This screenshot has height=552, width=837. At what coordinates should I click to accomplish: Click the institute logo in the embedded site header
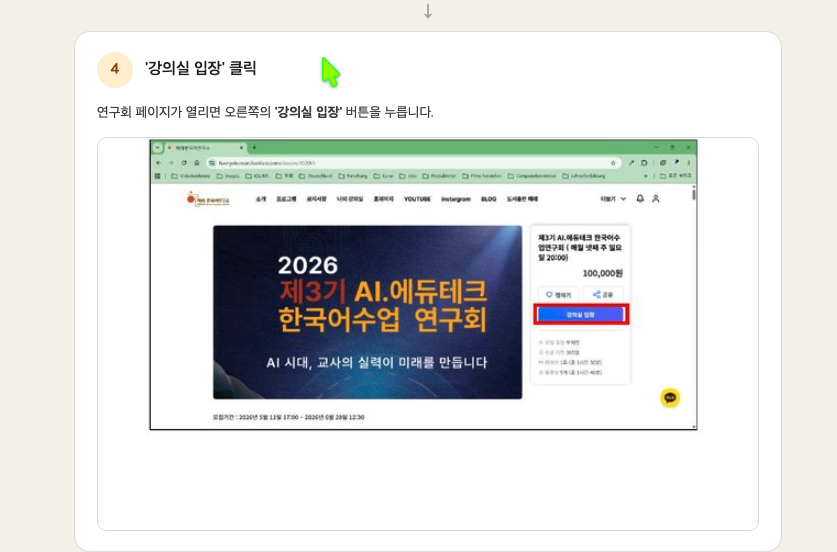[208, 199]
